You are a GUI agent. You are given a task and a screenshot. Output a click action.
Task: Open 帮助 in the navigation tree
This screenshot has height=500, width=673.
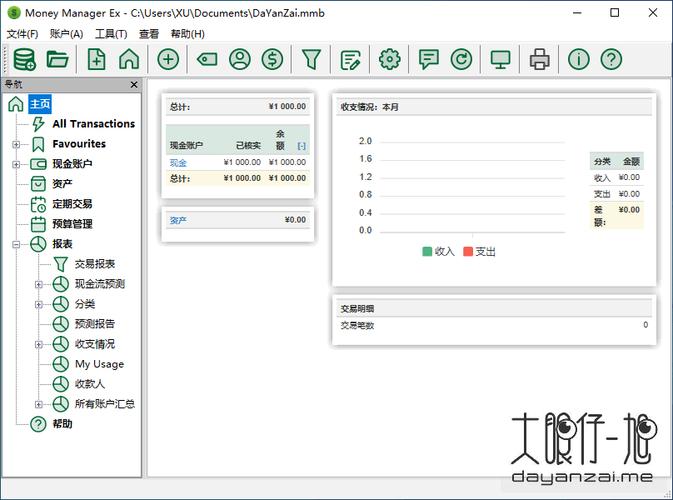click(x=62, y=424)
